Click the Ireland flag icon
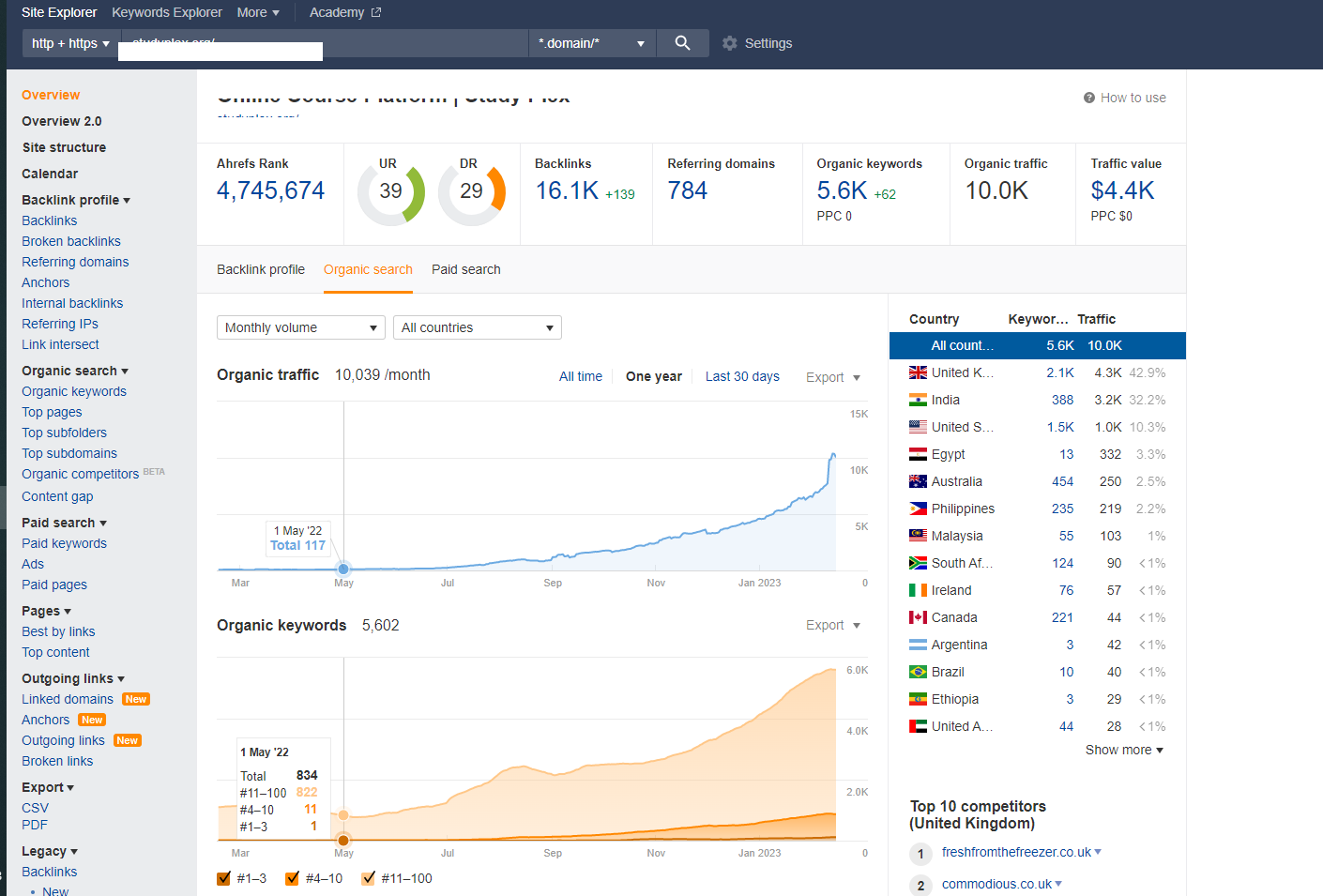1323x896 pixels. pos(918,590)
